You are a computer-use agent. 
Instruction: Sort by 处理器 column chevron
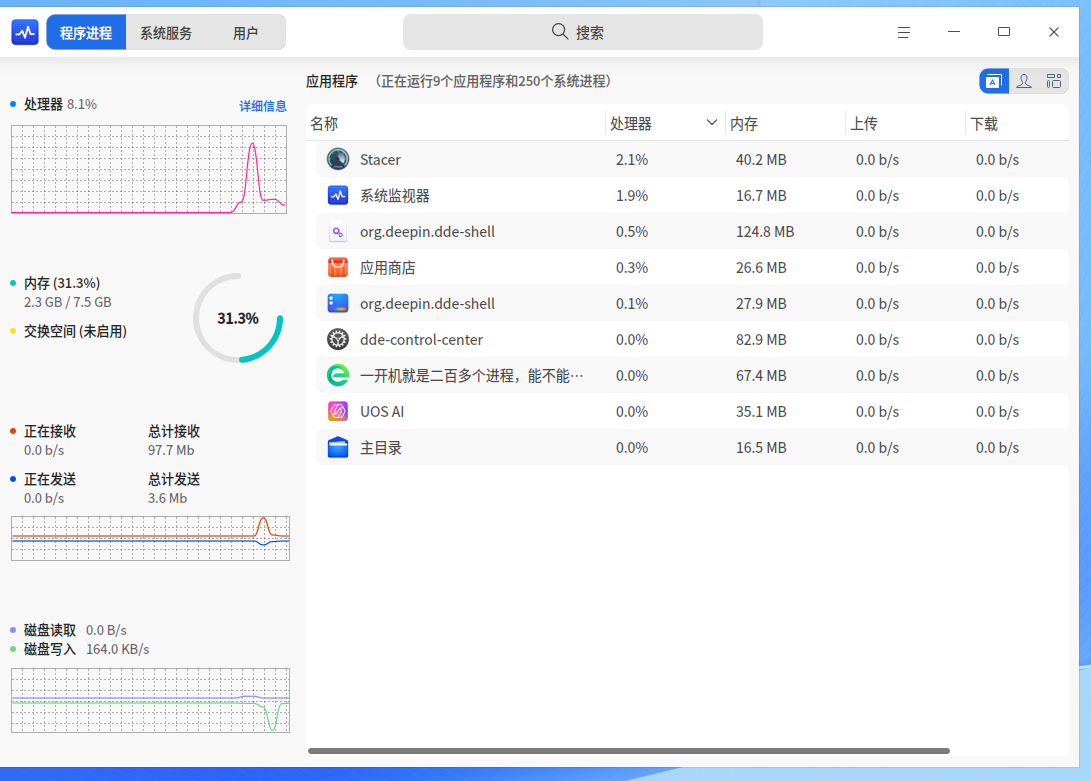pyautogui.click(x=711, y=123)
